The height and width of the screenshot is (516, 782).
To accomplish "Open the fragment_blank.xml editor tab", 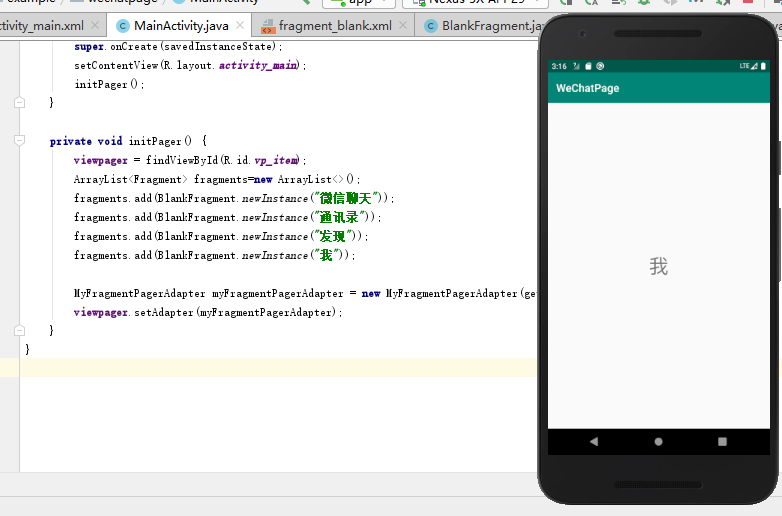I will [335, 25].
